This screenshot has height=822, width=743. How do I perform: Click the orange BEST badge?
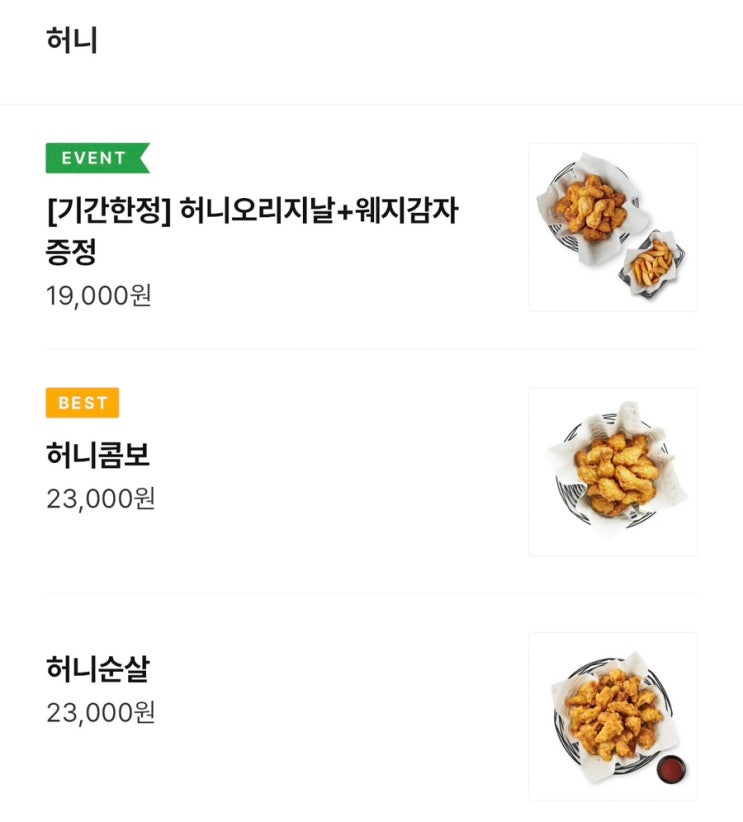point(82,403)
